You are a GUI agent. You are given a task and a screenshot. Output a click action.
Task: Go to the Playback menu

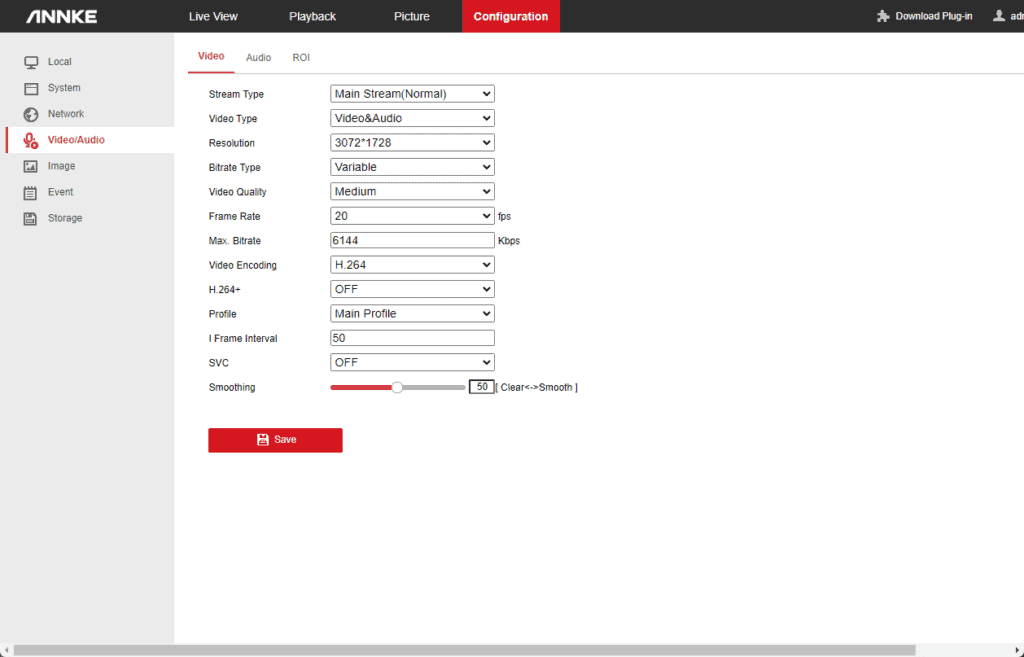312,16
